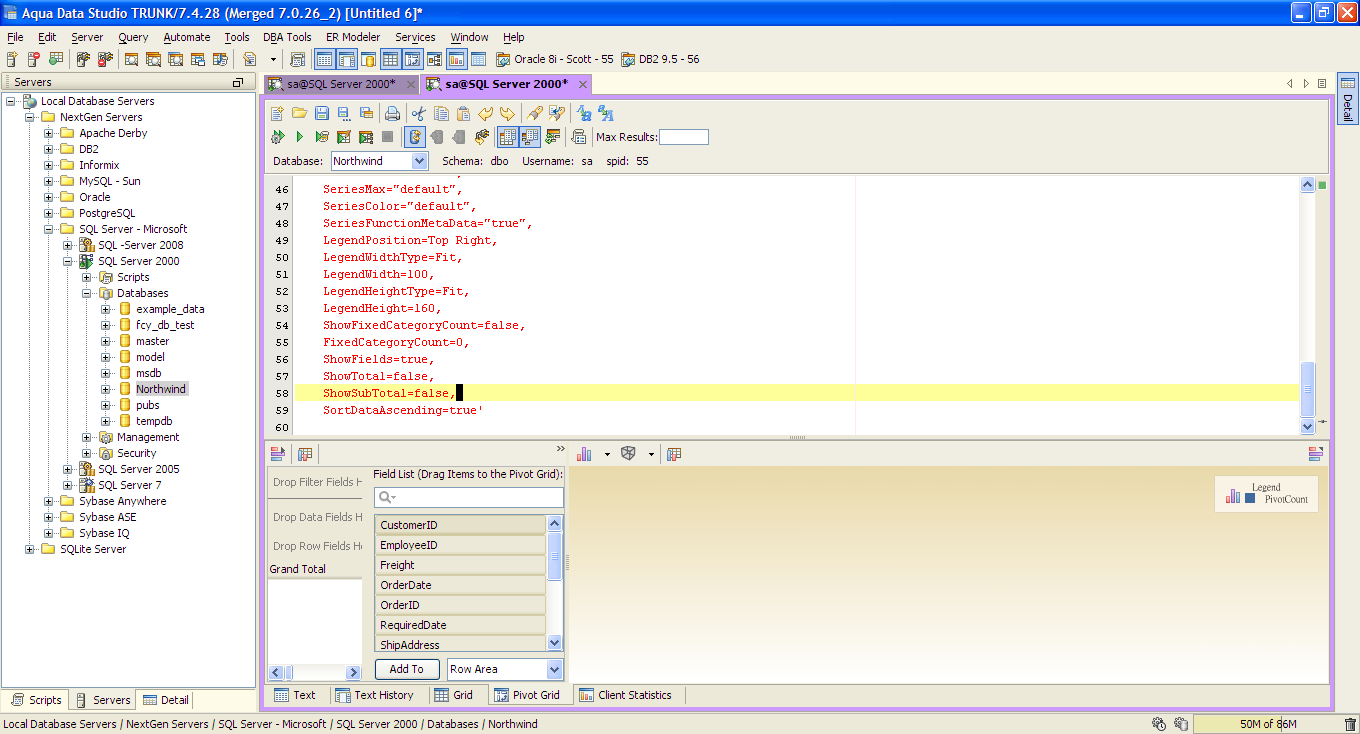Click the Oracle 8i - Scott - 55 shortcut
The height and width of the screenshot is (734, 1360).
point(555,59)
